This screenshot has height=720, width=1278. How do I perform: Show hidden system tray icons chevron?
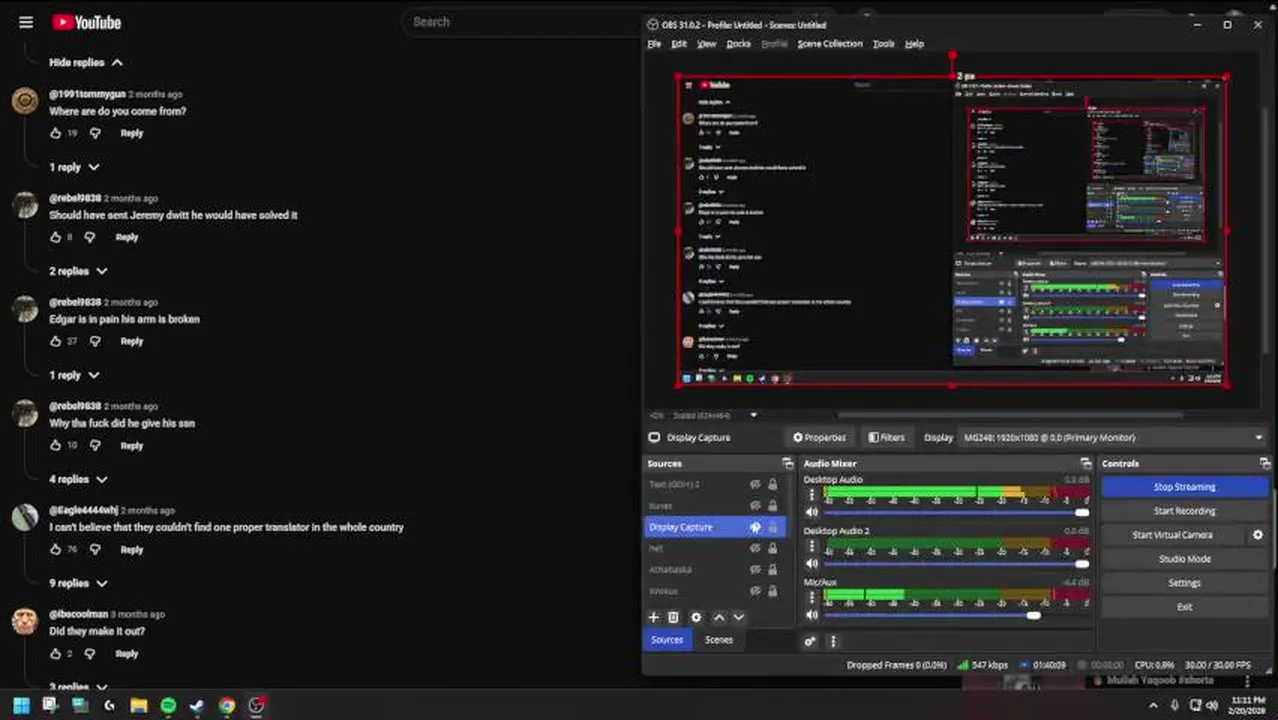coord(1153,706)
